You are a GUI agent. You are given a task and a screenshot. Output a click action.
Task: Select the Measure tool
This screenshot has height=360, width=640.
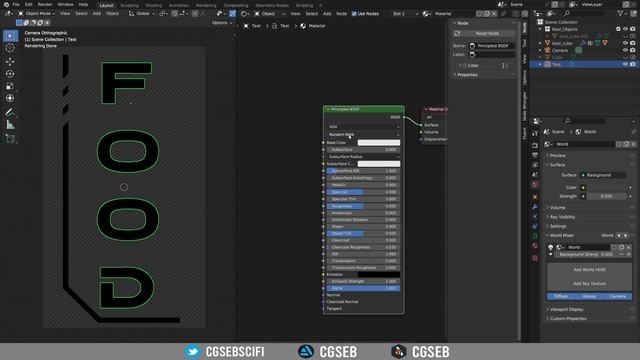point(10,125)
